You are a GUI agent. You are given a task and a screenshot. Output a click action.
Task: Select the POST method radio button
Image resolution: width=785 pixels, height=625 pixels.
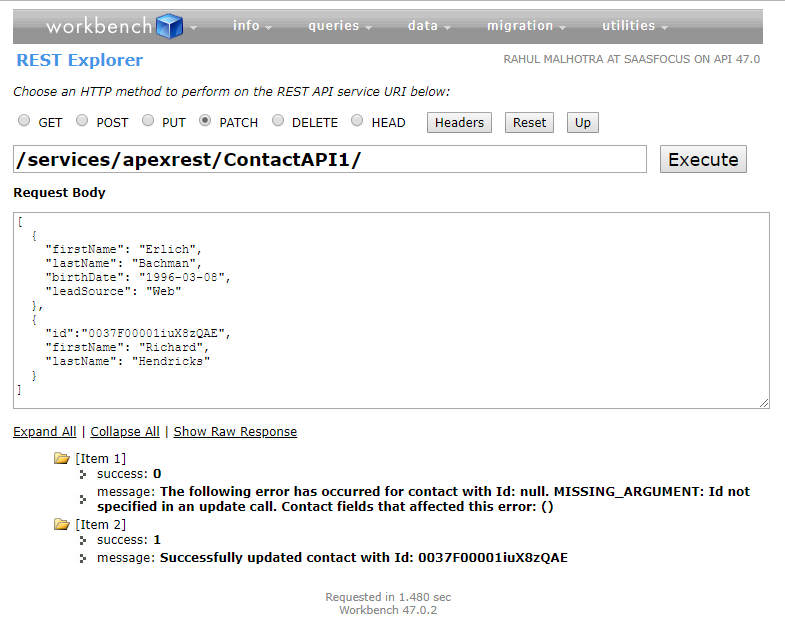click(x=82, y=120)
